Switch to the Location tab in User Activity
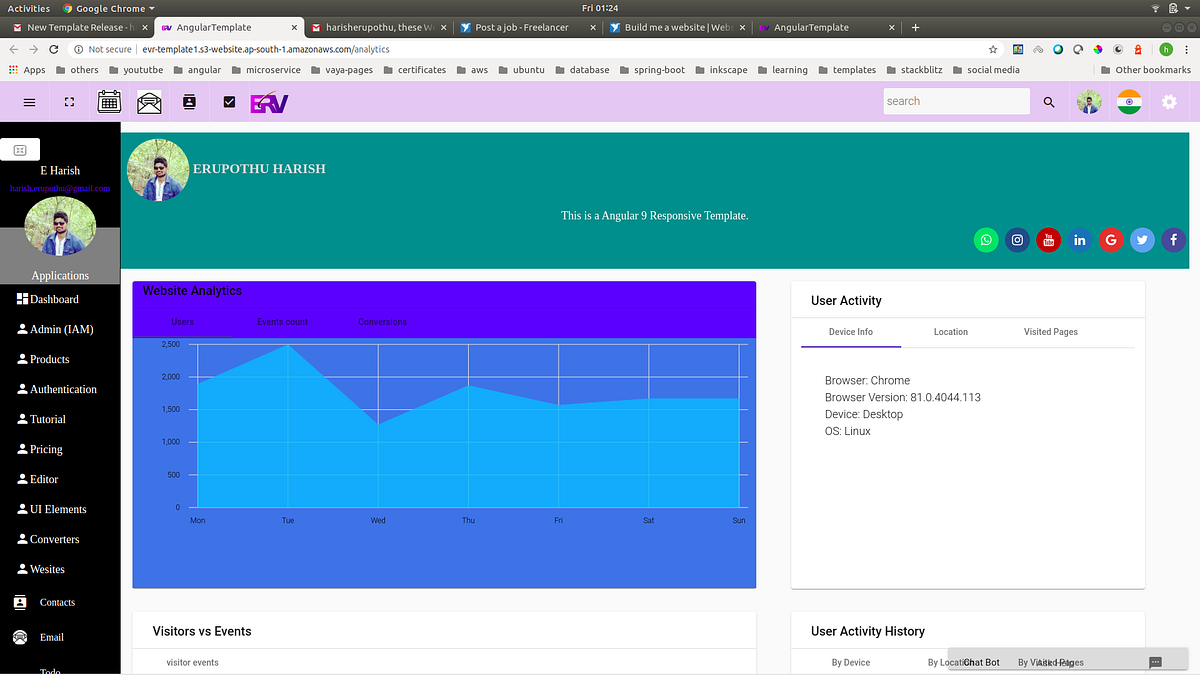Image resolution: width=1200 pixels, height=675 pixels. point(950,331)
